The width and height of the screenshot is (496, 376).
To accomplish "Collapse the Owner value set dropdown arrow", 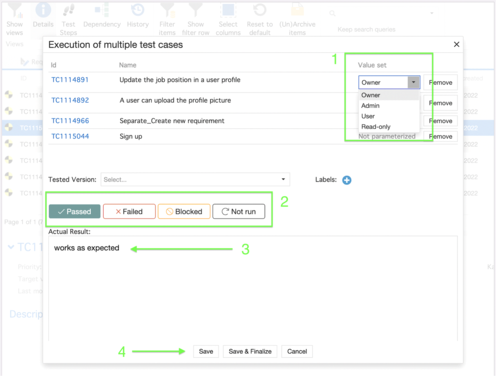I will (413, 82).
